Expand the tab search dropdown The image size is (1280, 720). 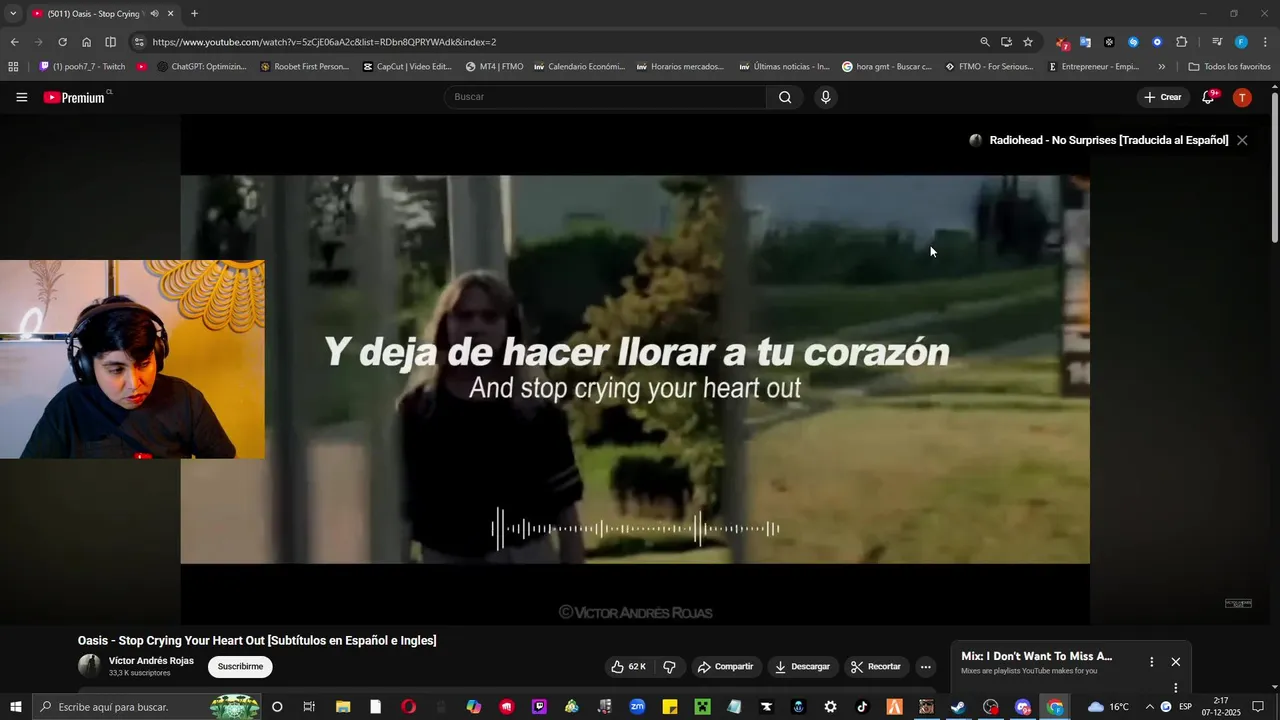(x=13, y=14)
